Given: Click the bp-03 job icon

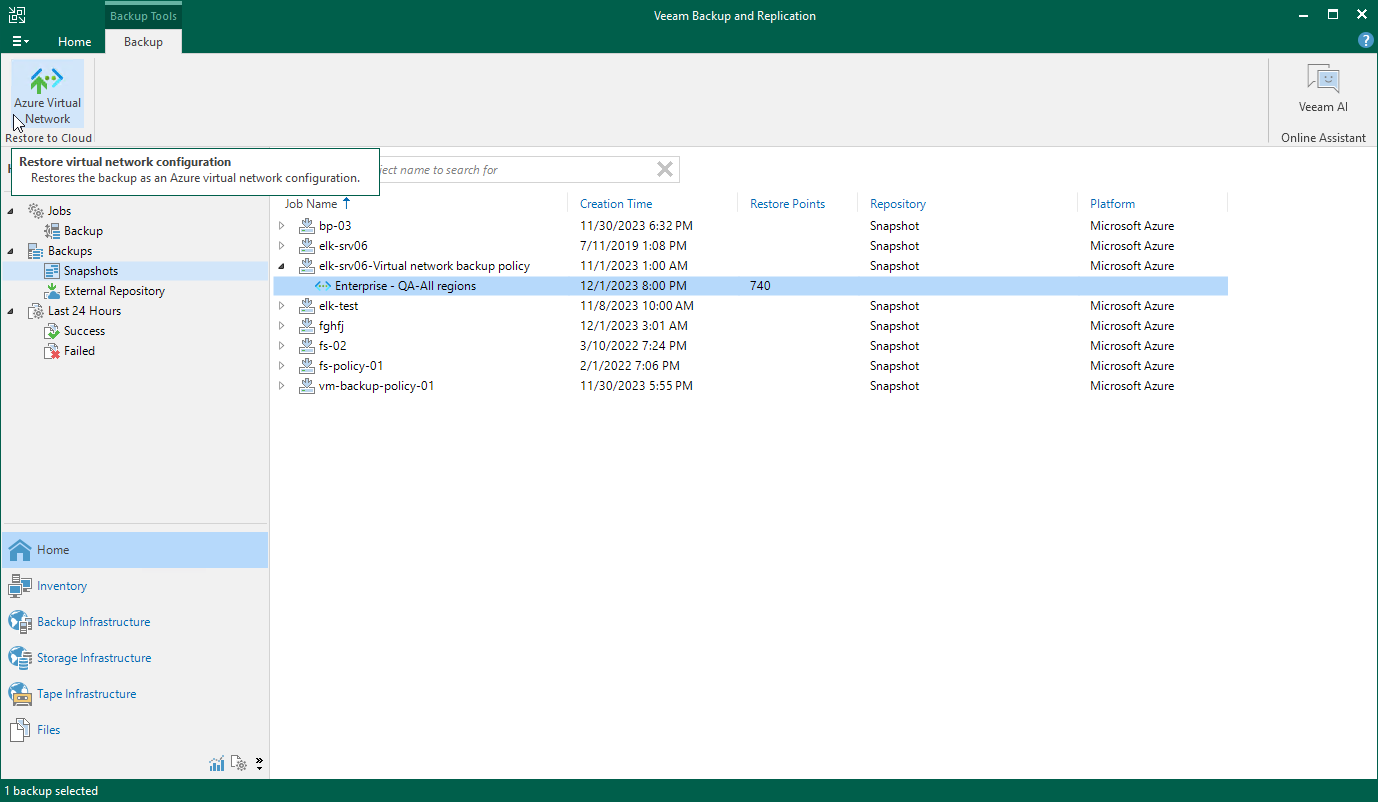Looking at the screenshot, I should [x=307, y=226].
